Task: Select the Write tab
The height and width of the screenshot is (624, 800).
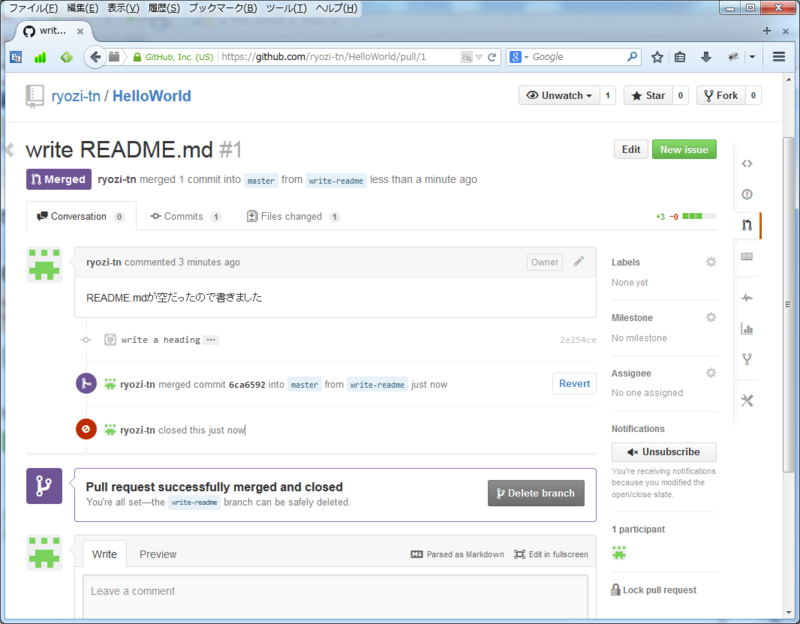Action: click(105, 554)
